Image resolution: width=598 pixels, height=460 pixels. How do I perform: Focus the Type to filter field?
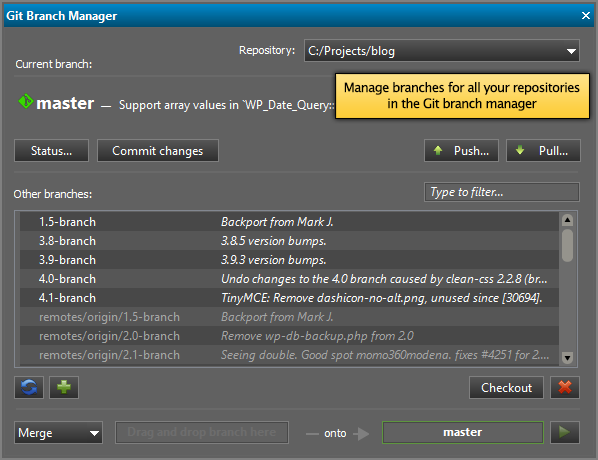pyautogui.click(x=502, y=192)
